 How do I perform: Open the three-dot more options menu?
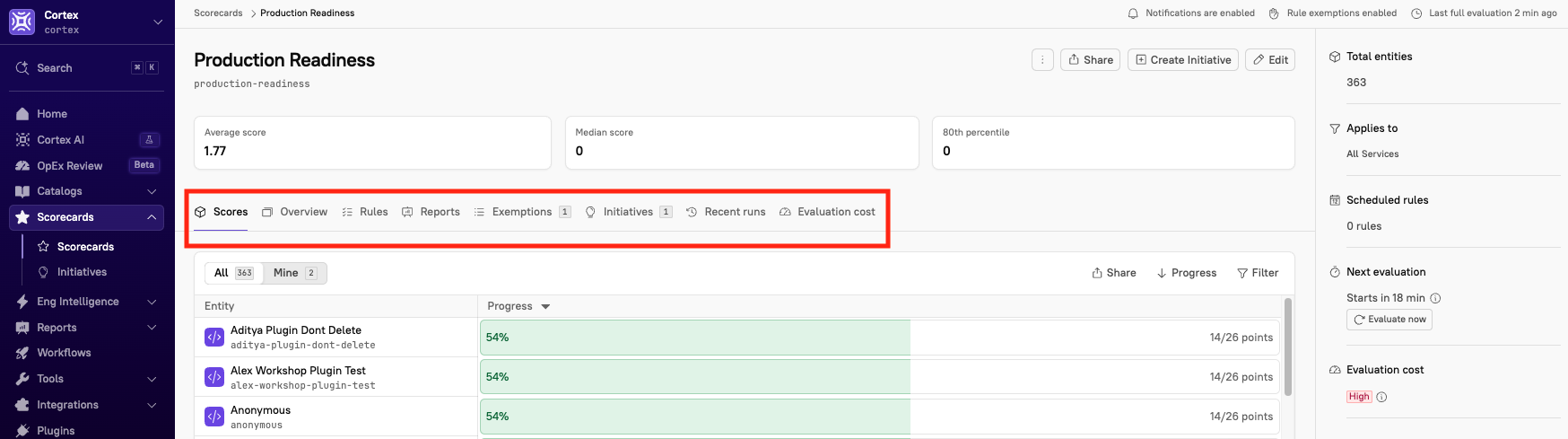(1042, 60)
